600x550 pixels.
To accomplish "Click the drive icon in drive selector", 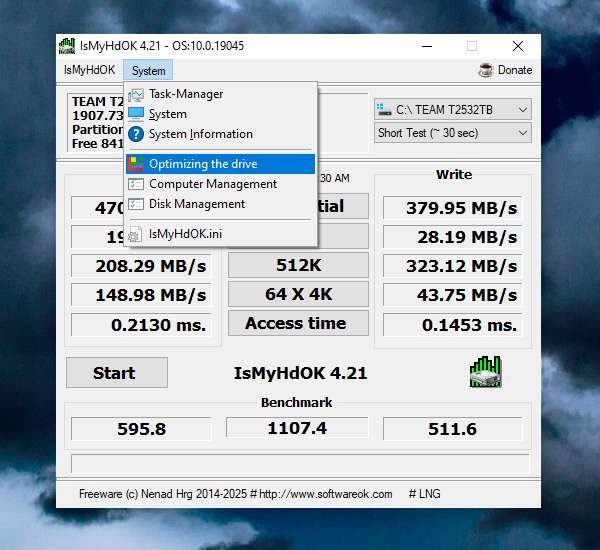I will [x=384, y=110].
